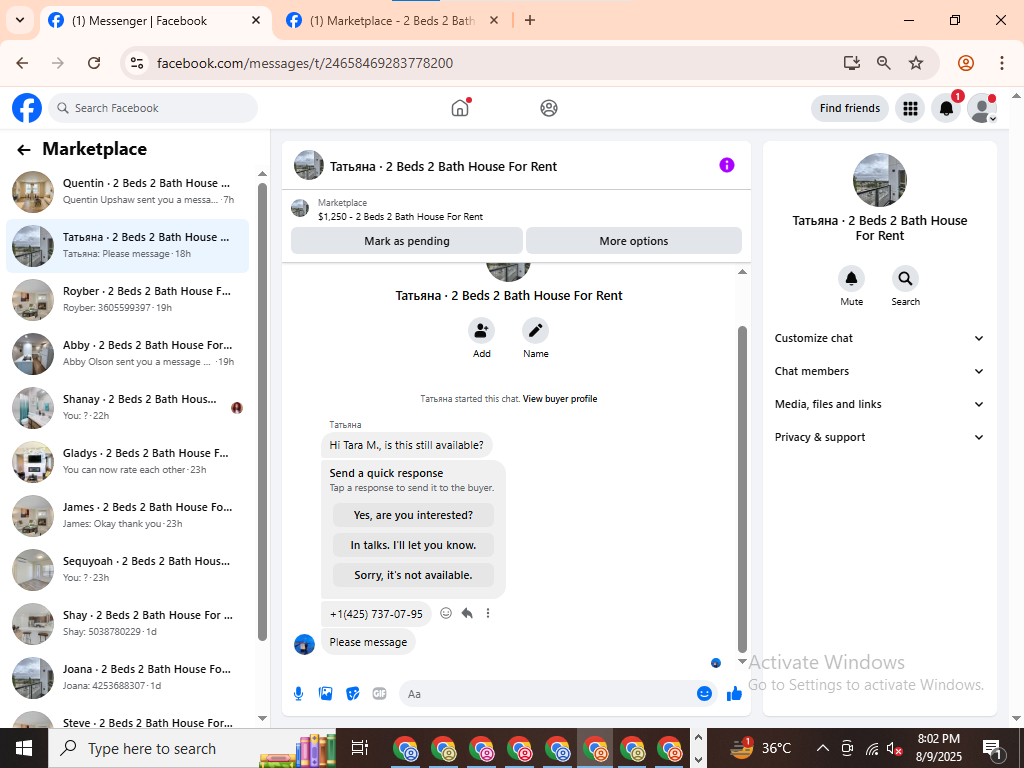Reload the page
Screen dimensions: 1024x768
[x=94, y=63]
